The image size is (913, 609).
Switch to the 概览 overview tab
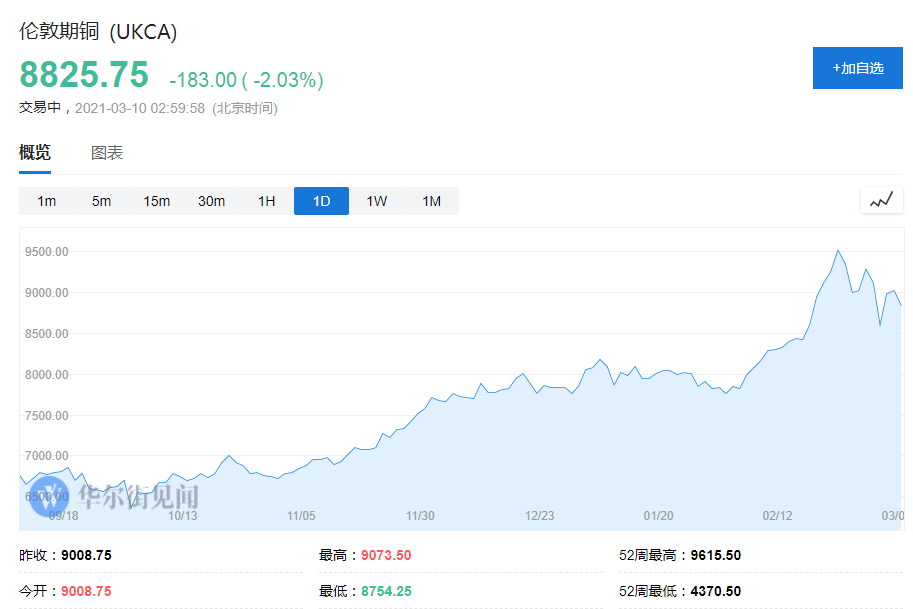click(35, 153)
